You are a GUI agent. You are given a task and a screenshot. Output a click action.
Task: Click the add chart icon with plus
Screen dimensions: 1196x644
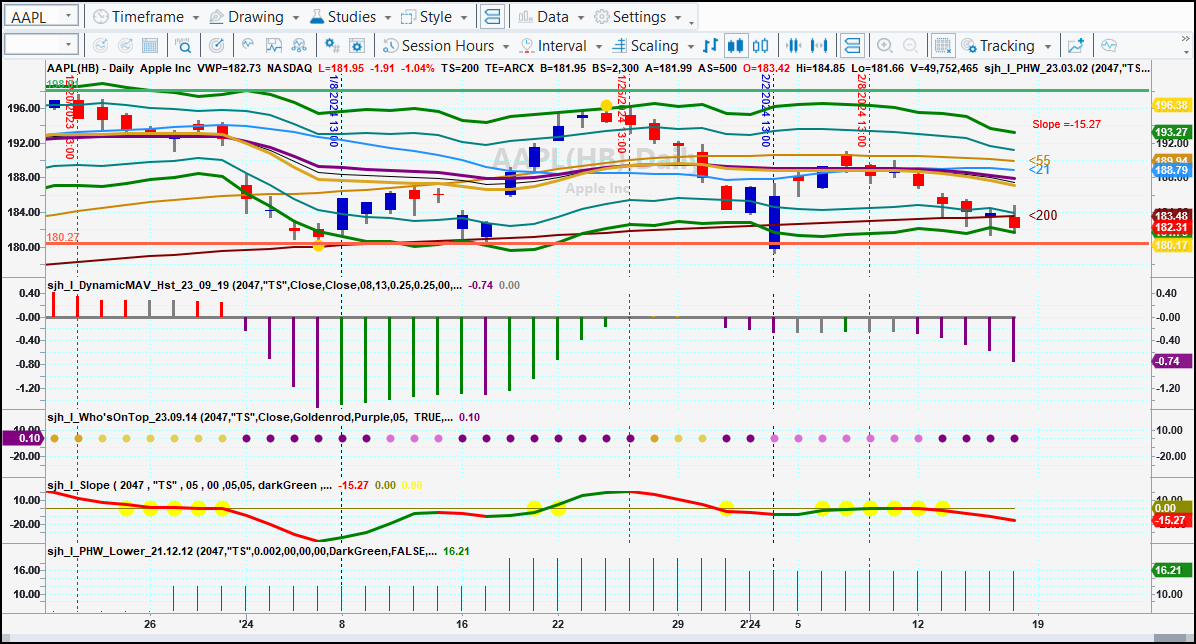[1075, 46]
